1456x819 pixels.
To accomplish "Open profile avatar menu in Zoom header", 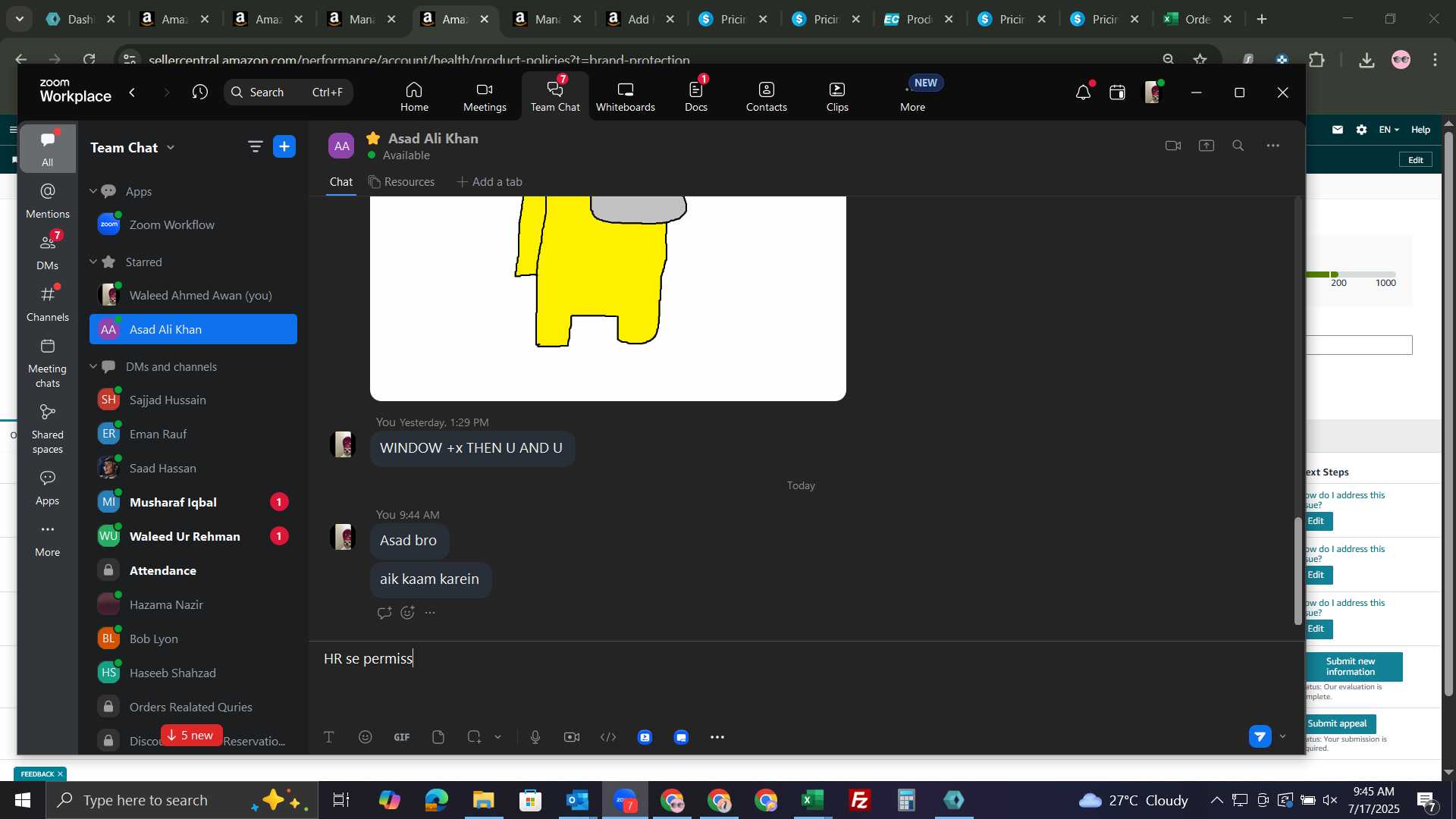I will (x=1153, y=92).
